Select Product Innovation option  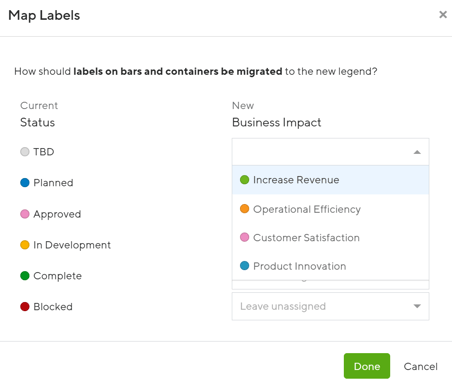[330, 266]
